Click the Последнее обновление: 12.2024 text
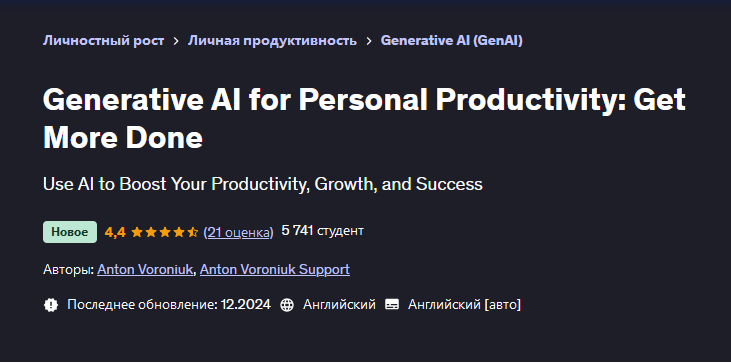The height and width of the screenshot is (363, 731). (169, 305)
